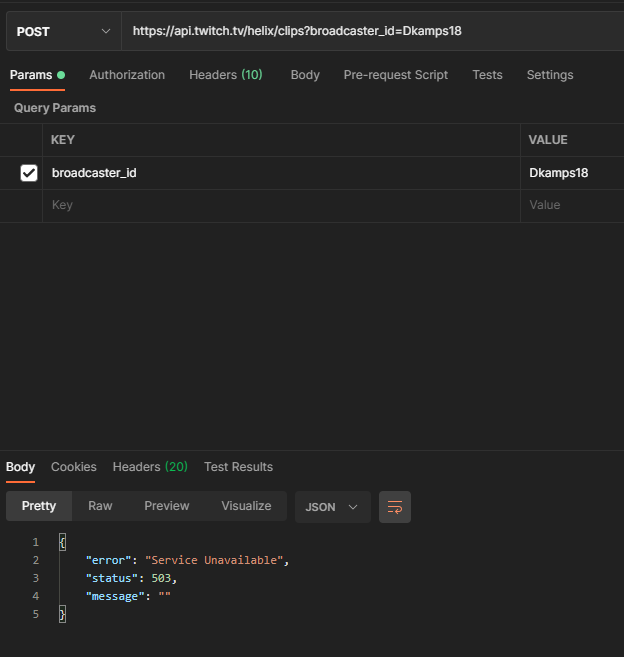Click the broadcaster_id key cell
The width and height of the screenshot is (624, 657).
click(281, 173)
